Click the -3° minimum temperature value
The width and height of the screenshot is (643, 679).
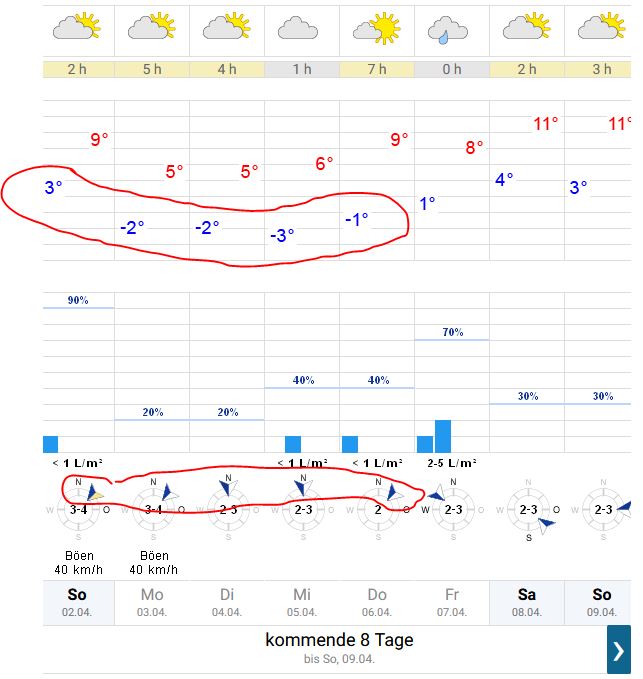click(283, 236)
